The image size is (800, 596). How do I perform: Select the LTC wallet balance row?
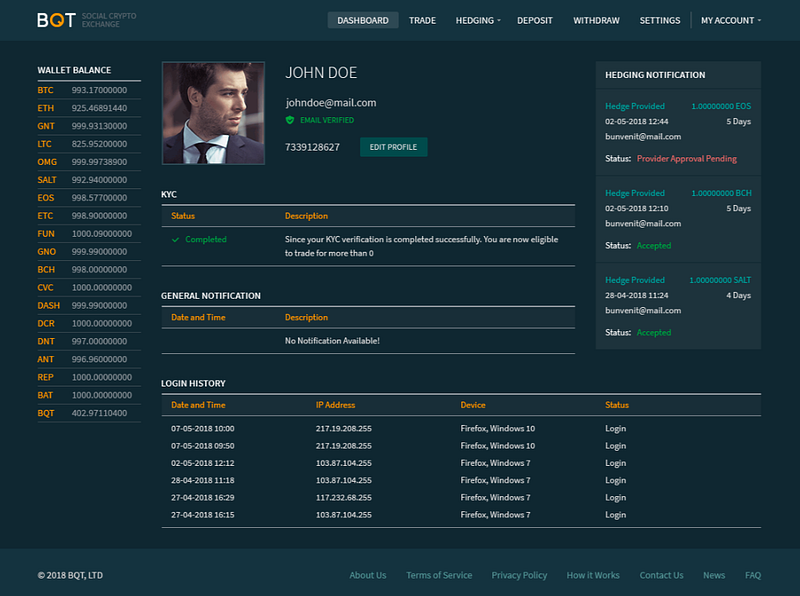click(x=89, y=144)
